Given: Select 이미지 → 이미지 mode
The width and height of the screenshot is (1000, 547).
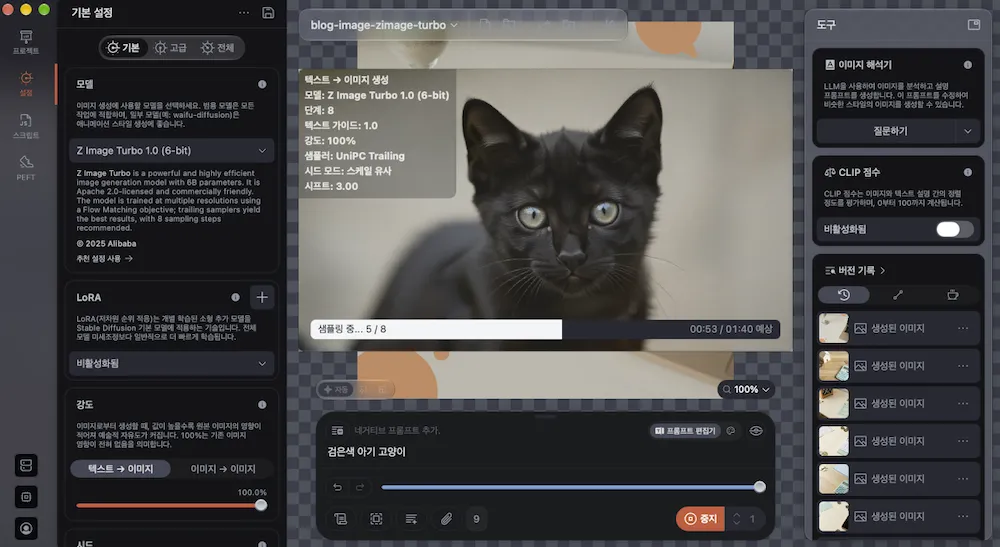Looking at the screenshot, I should coord(223,469).
